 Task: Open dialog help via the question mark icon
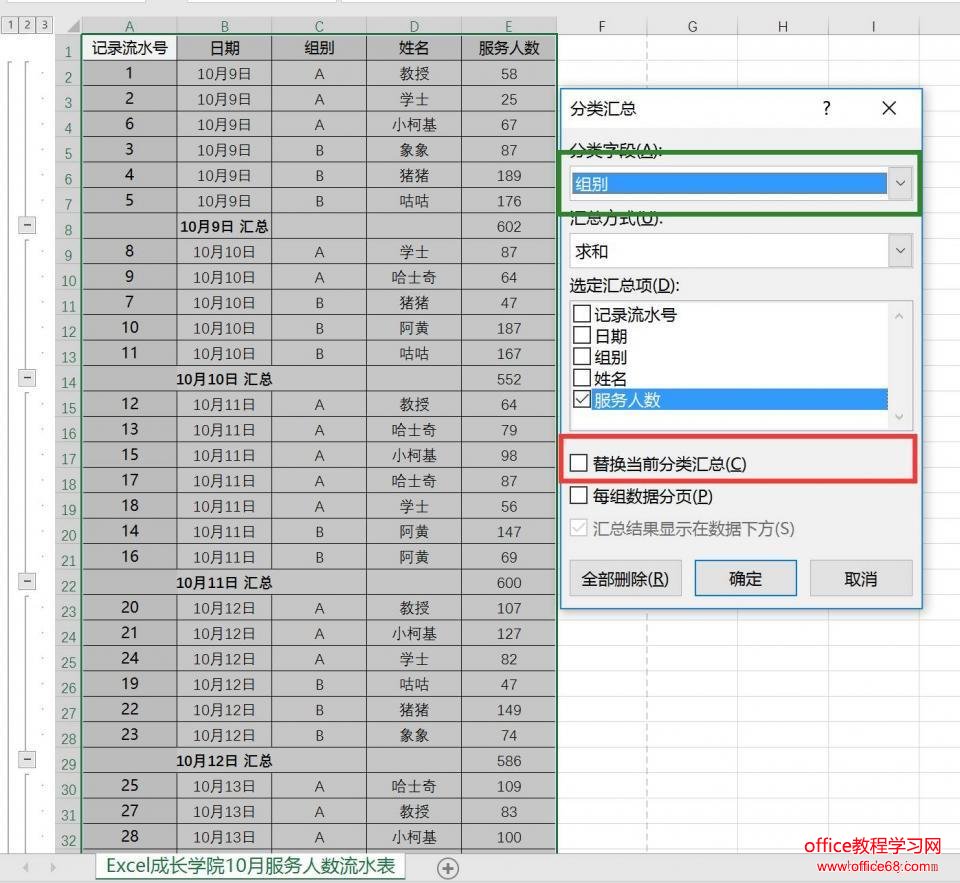coord(825,108)
